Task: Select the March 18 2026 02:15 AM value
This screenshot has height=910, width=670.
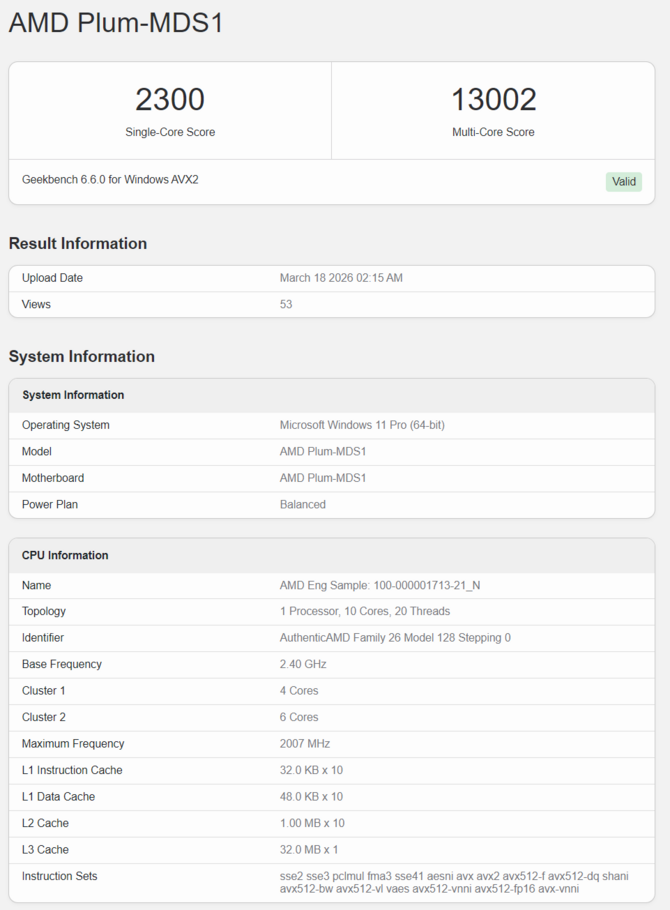Action: click(x=341, y=278)
